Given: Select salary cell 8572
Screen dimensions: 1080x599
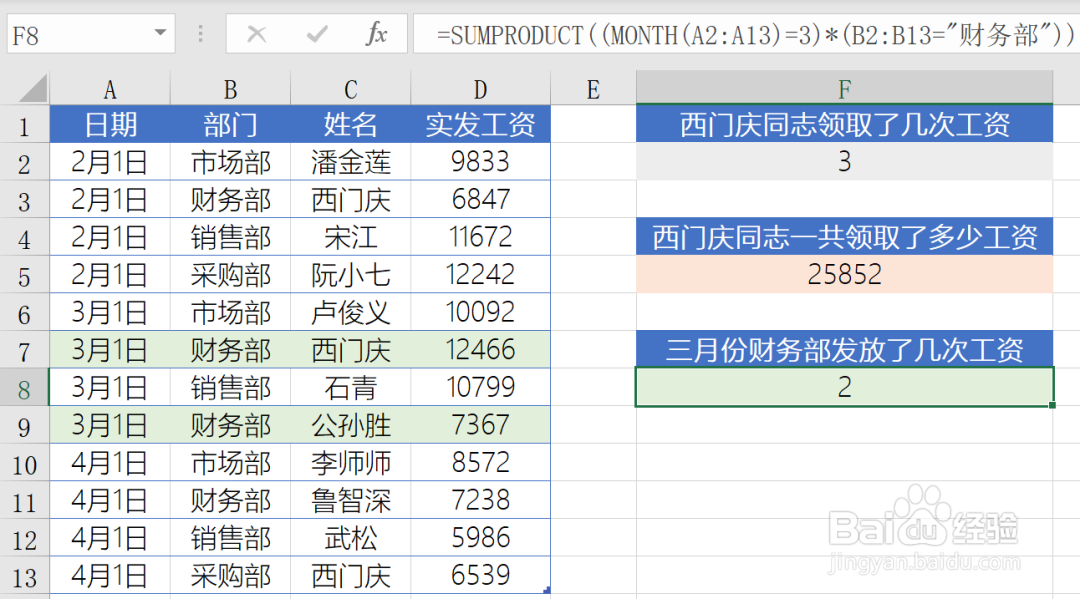Looking at the screenshot, I should (x=480, y=463).
